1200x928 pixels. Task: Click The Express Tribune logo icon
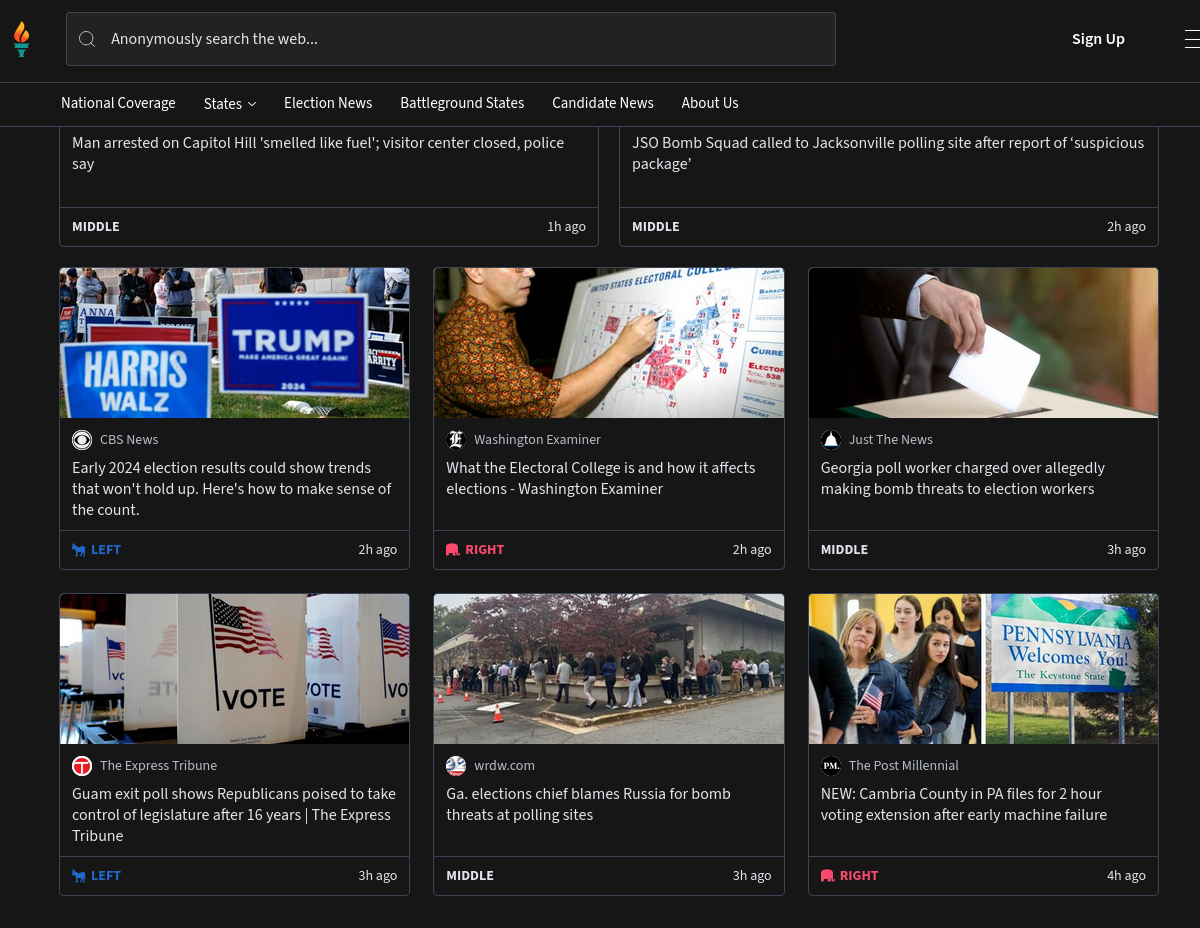tap(82, 766)
